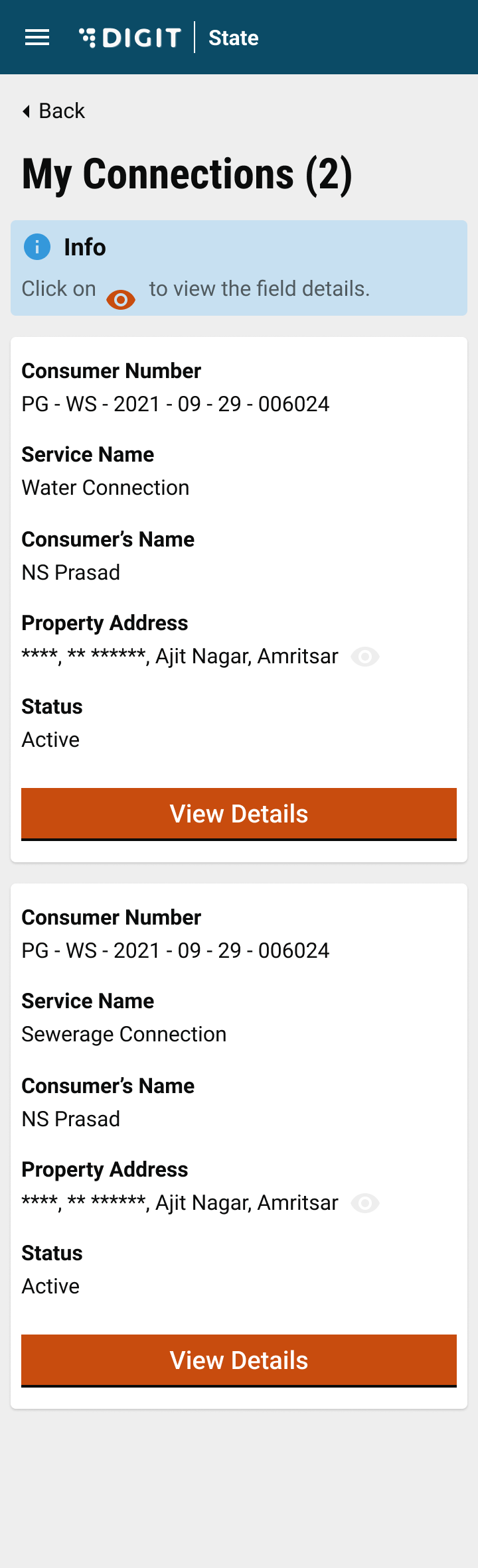
Task: Select consumer number in Water Connection card
Action: 175,404
